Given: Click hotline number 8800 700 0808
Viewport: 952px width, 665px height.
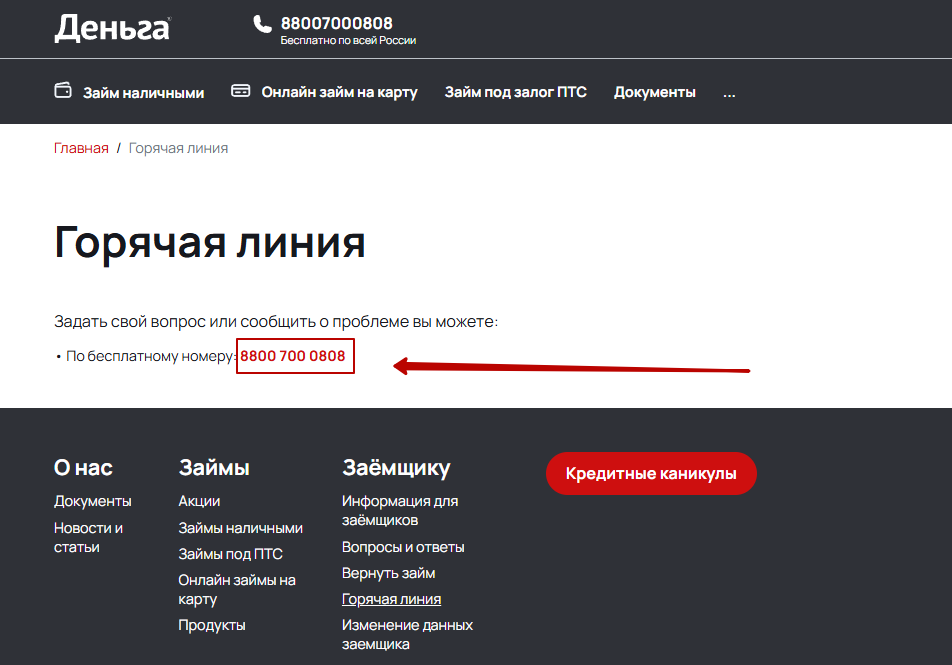Looking at the screenshot, I should coord(293,356).
